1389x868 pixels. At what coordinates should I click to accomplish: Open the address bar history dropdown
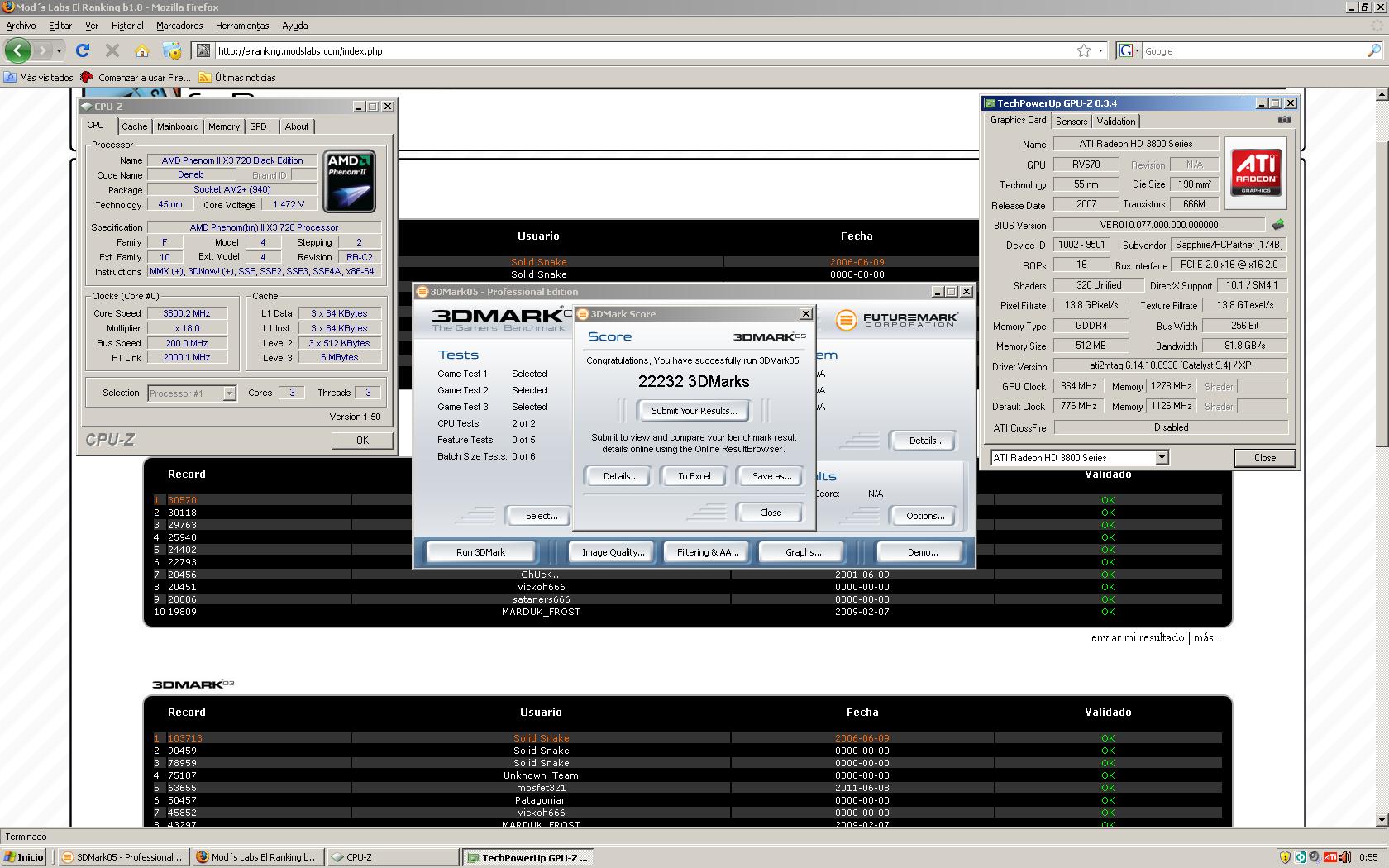pos(1100,50)
